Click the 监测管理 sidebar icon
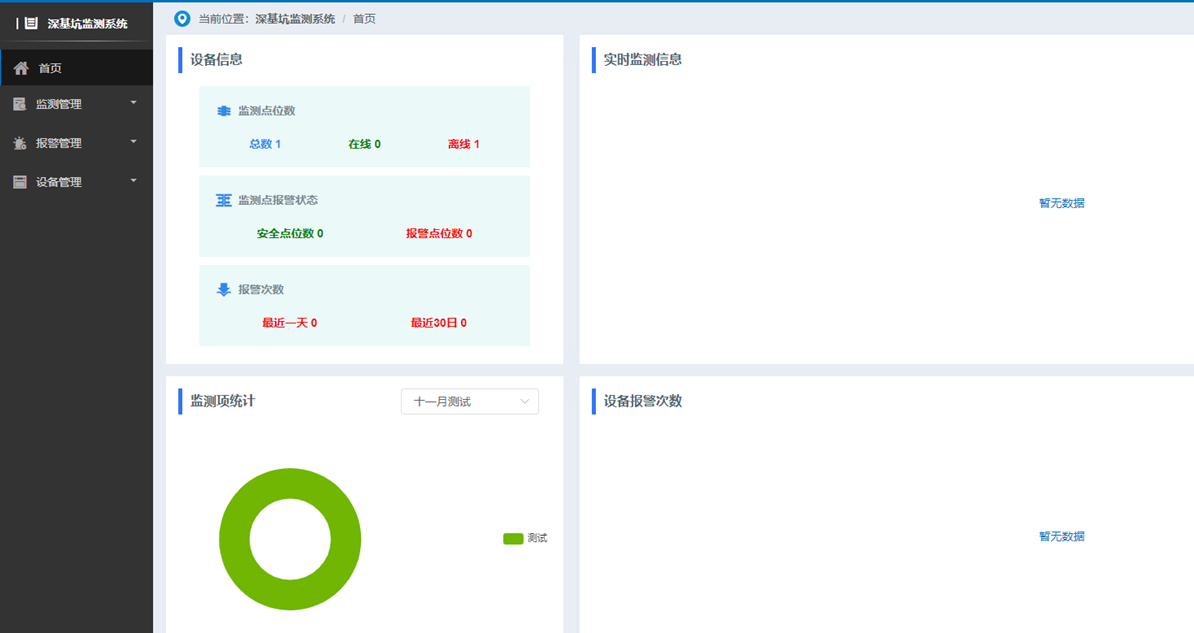This screenshot has height=633, width=1194. point(20,104)
